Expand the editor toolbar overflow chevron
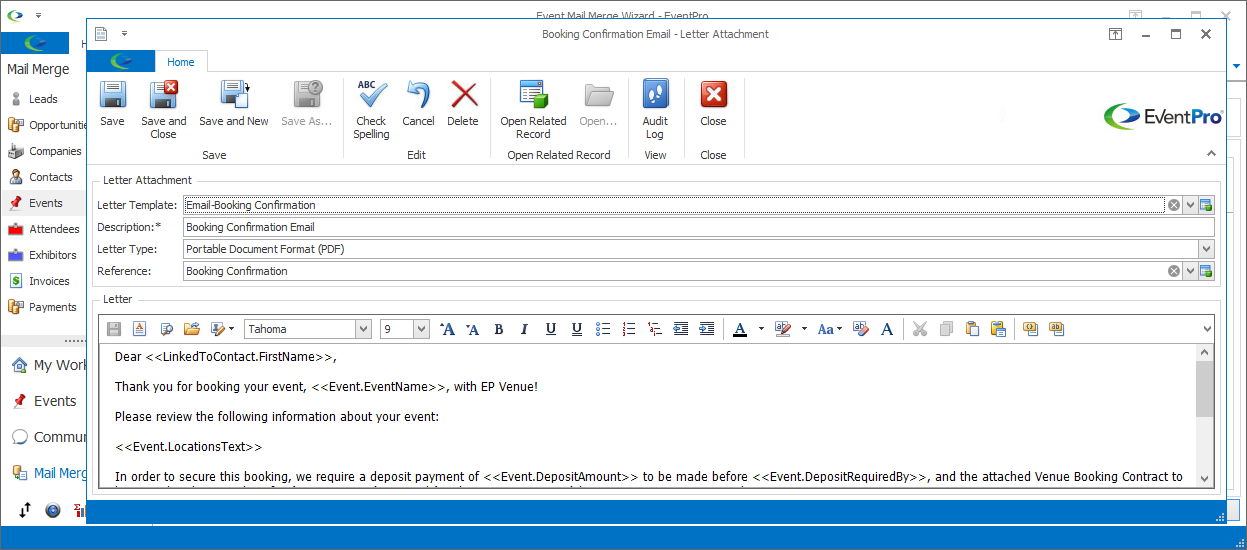 (1208, 329)
